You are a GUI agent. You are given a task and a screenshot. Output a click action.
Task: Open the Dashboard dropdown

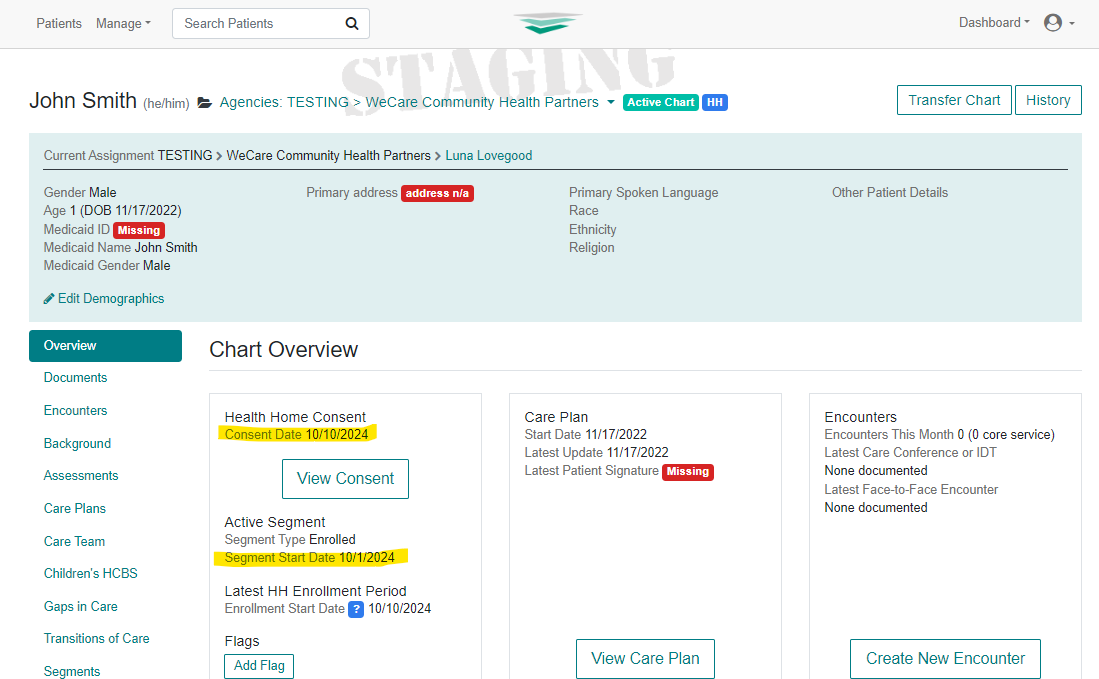pos(994,22)
